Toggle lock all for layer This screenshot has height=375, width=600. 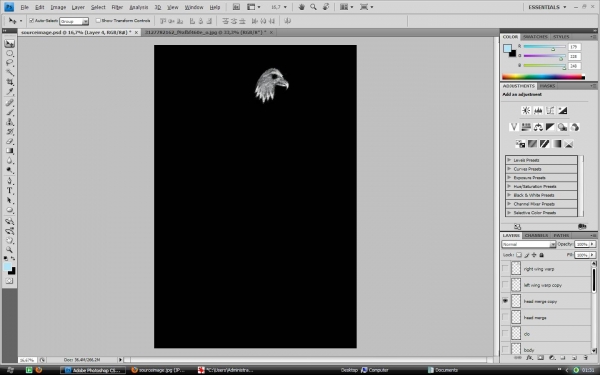tap(541, 255)
